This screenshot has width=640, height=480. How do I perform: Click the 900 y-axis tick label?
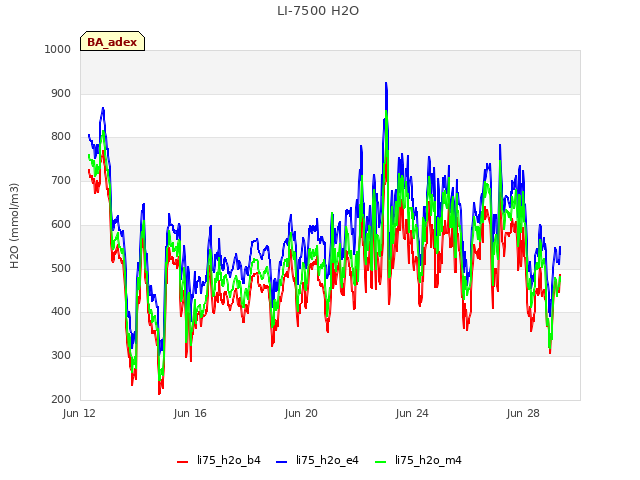coord(61,93)
